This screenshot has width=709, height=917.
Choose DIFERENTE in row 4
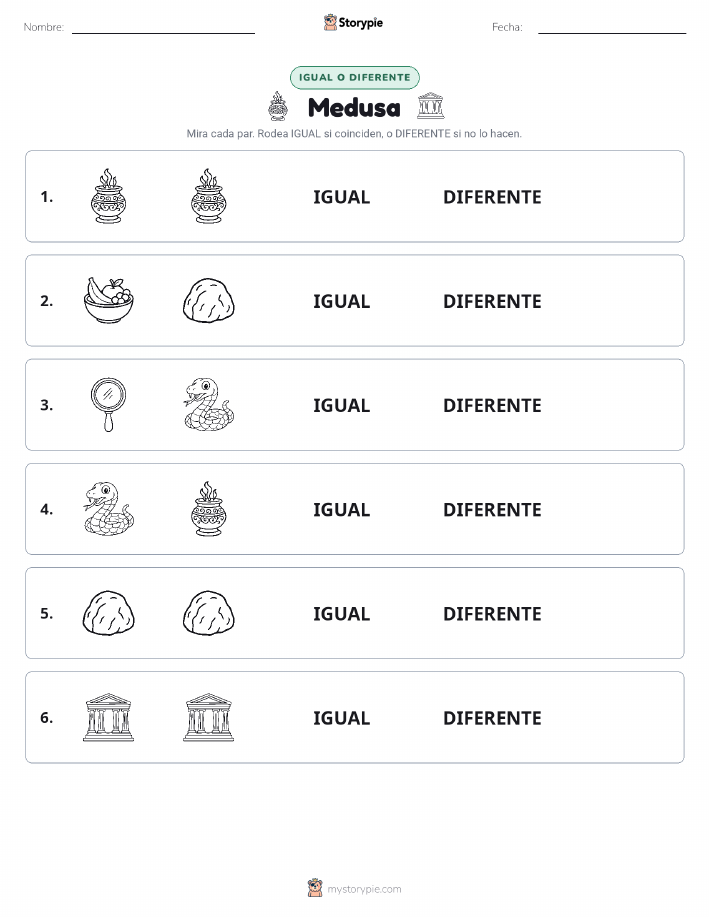(x=492, y=509)
